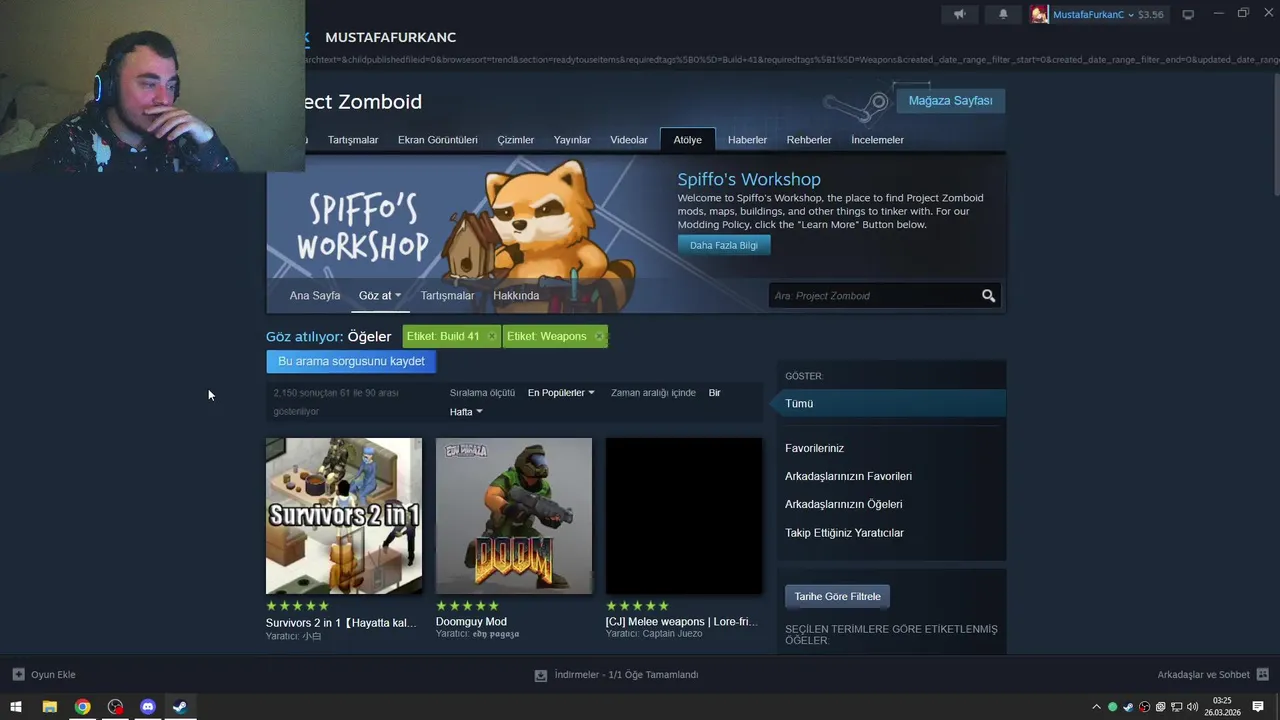Open Discord from taskbar
The image size is (1280, 720).
pyautogui.click(x=148, y=707)
